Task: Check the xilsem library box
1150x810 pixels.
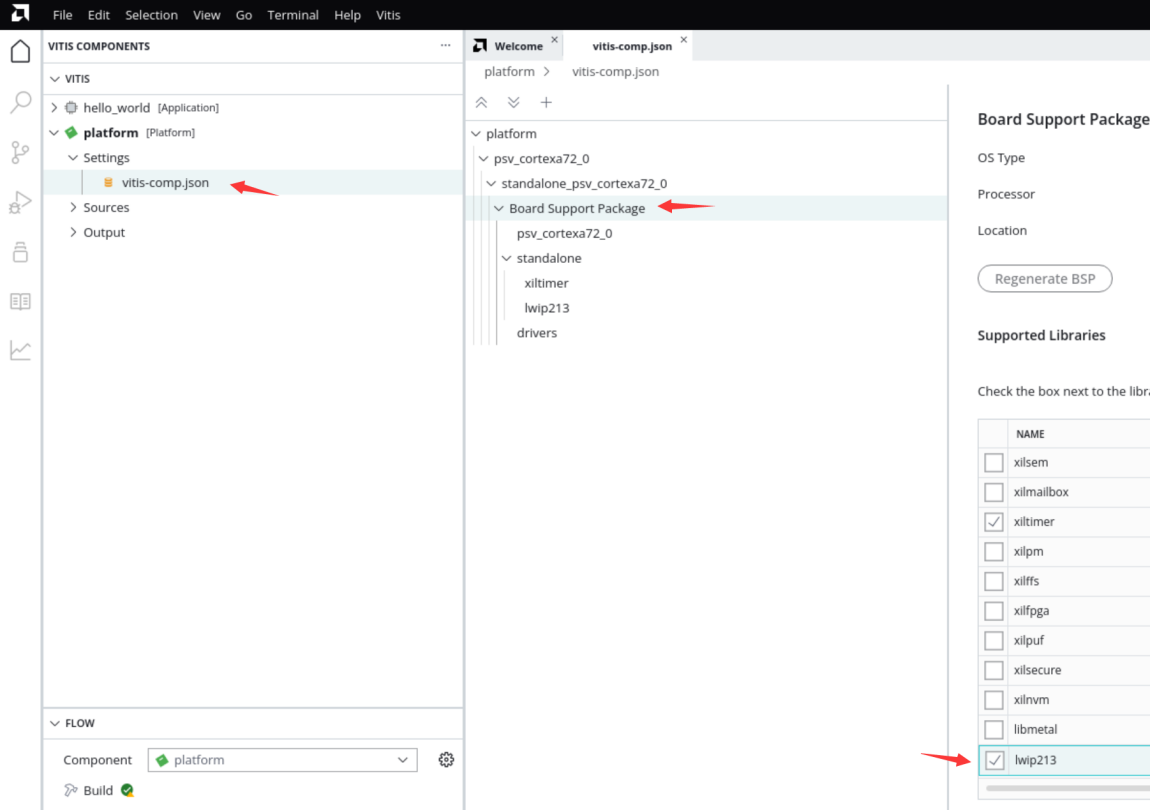Action: (994, 463)
